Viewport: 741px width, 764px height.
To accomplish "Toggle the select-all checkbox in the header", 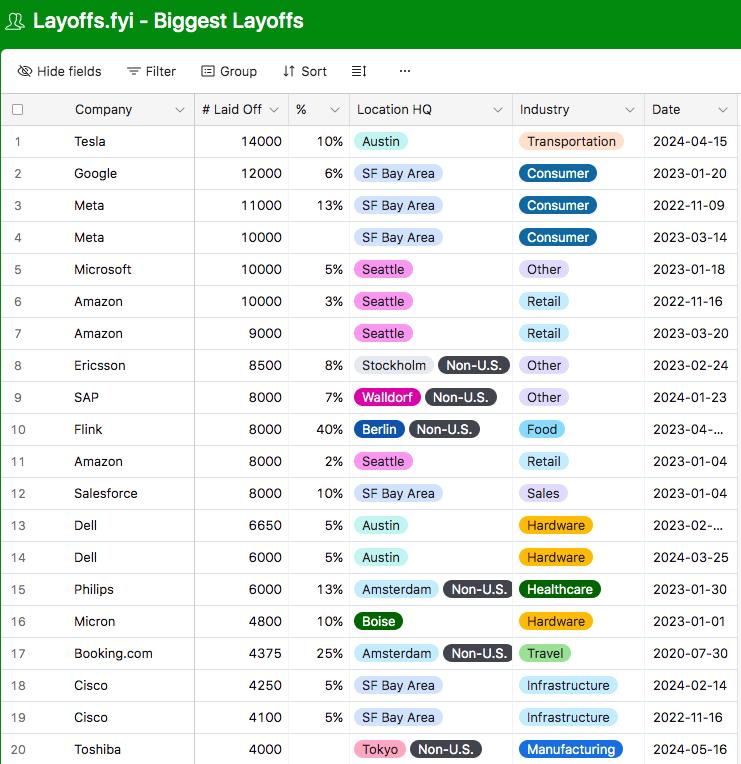I will coord(18,110).
